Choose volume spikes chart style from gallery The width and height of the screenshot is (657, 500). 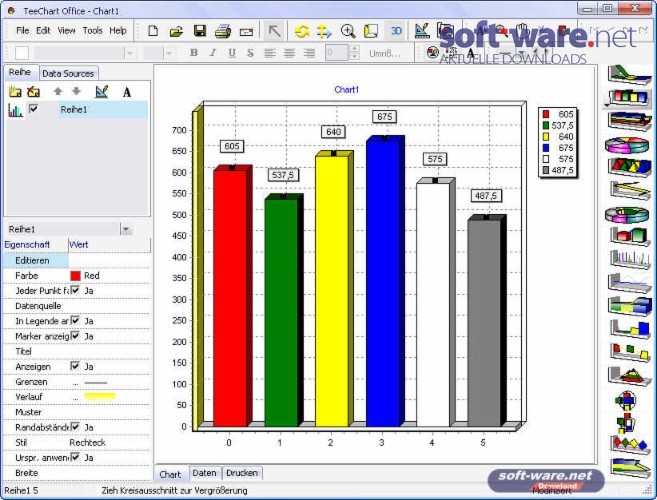tap(629, 260)
